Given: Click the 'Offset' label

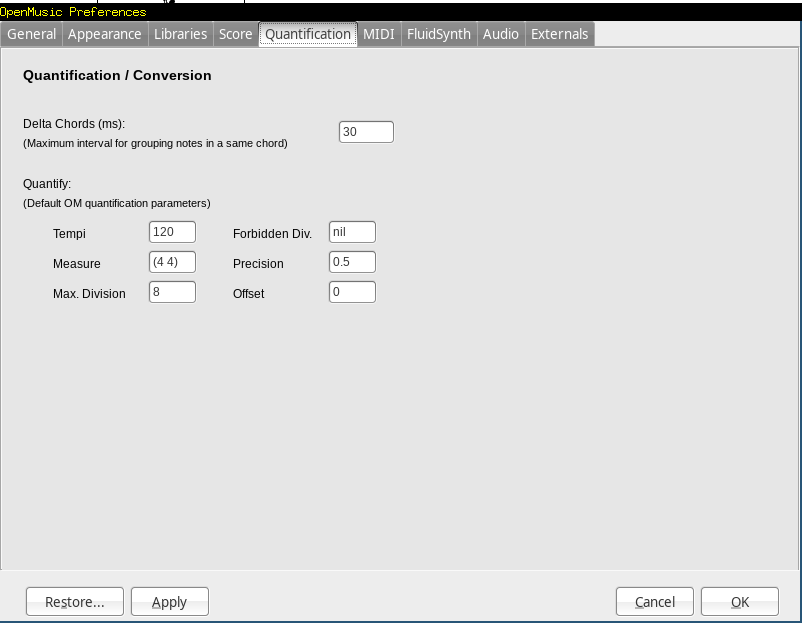Looking at the screenshot, I should point(249,294).
